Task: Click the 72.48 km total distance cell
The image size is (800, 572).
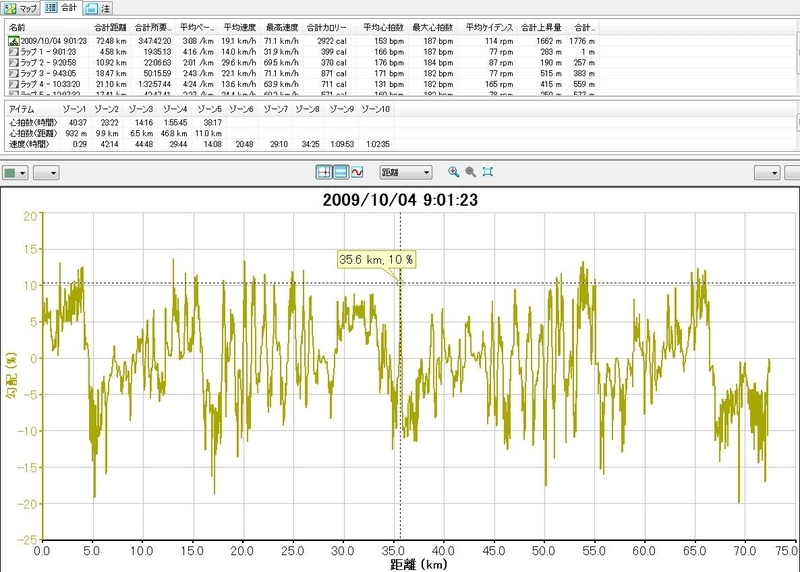Action: [111, 41]
